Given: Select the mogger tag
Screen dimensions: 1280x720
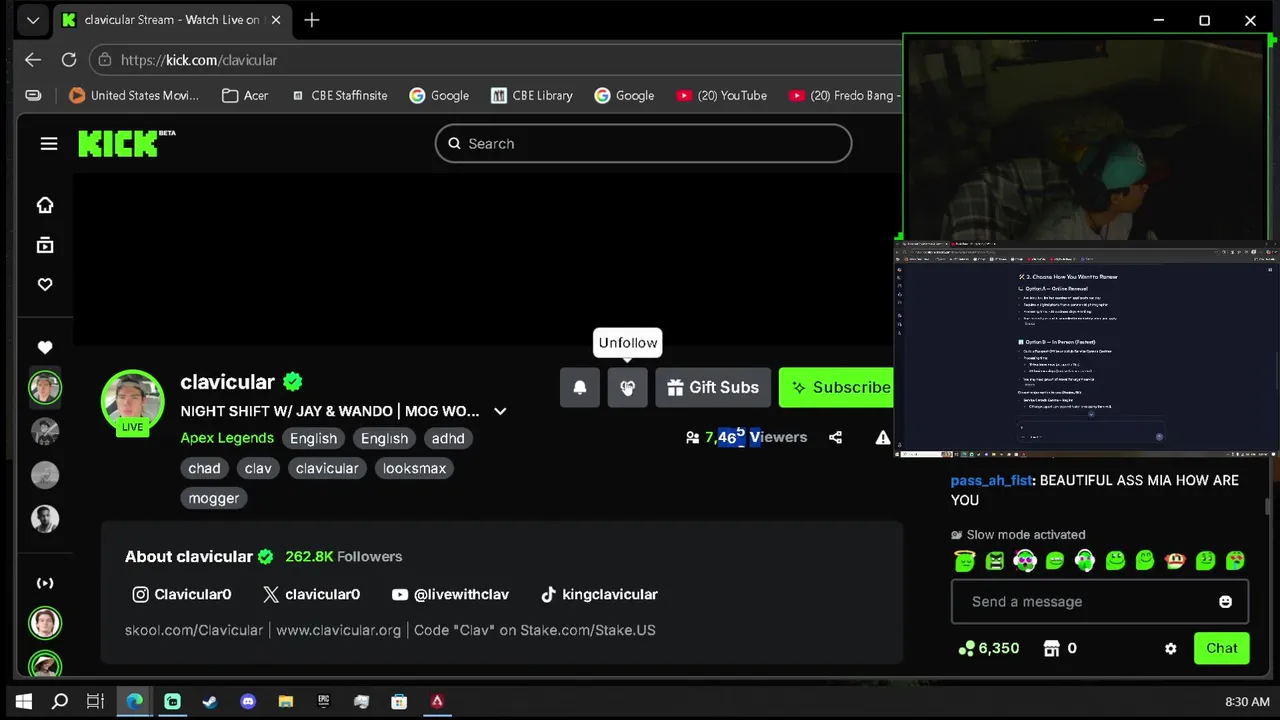Looking at the screenshot, I should [214, 498].
